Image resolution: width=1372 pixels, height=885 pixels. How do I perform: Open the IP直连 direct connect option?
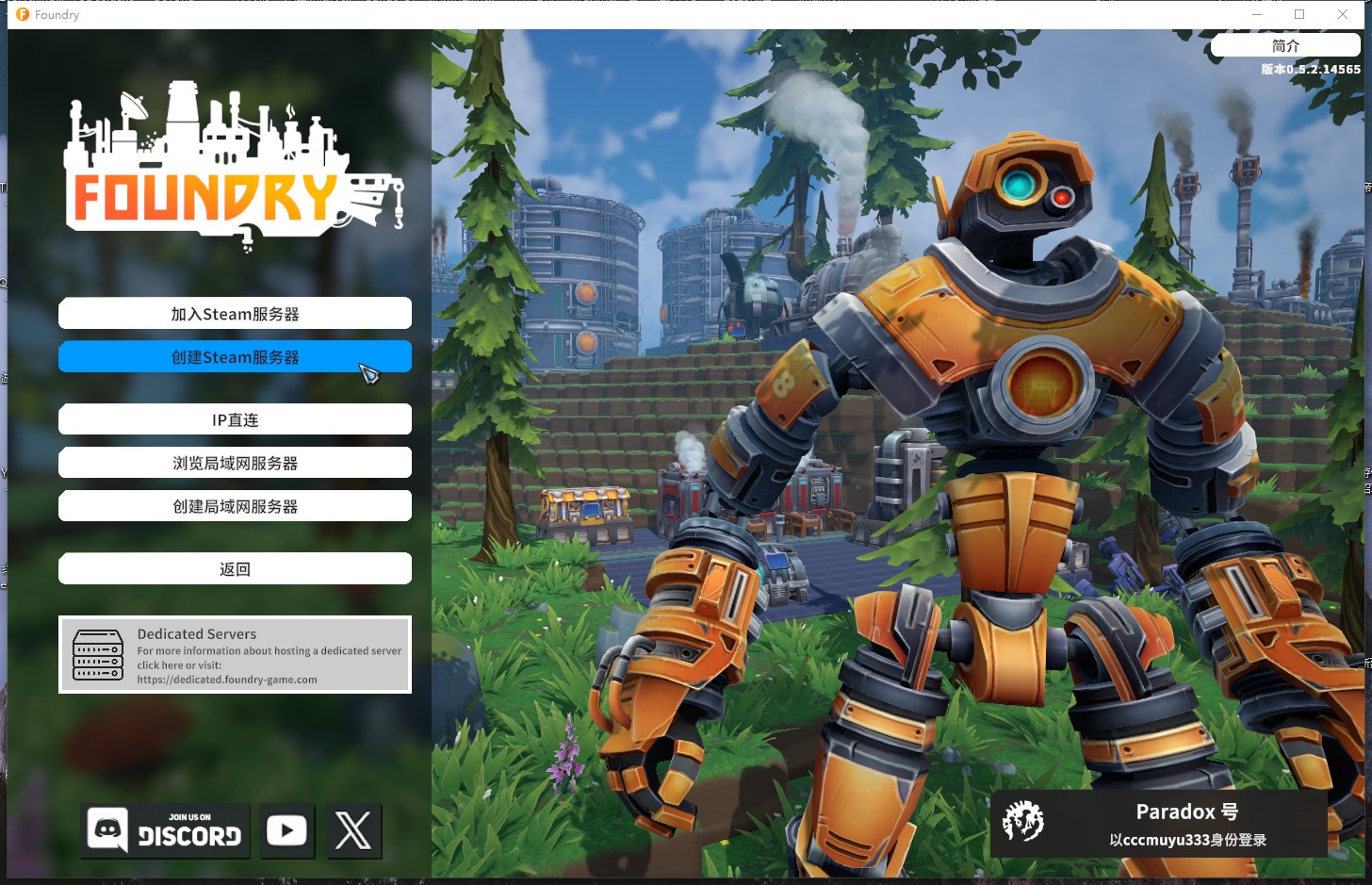tap(235, 419)
